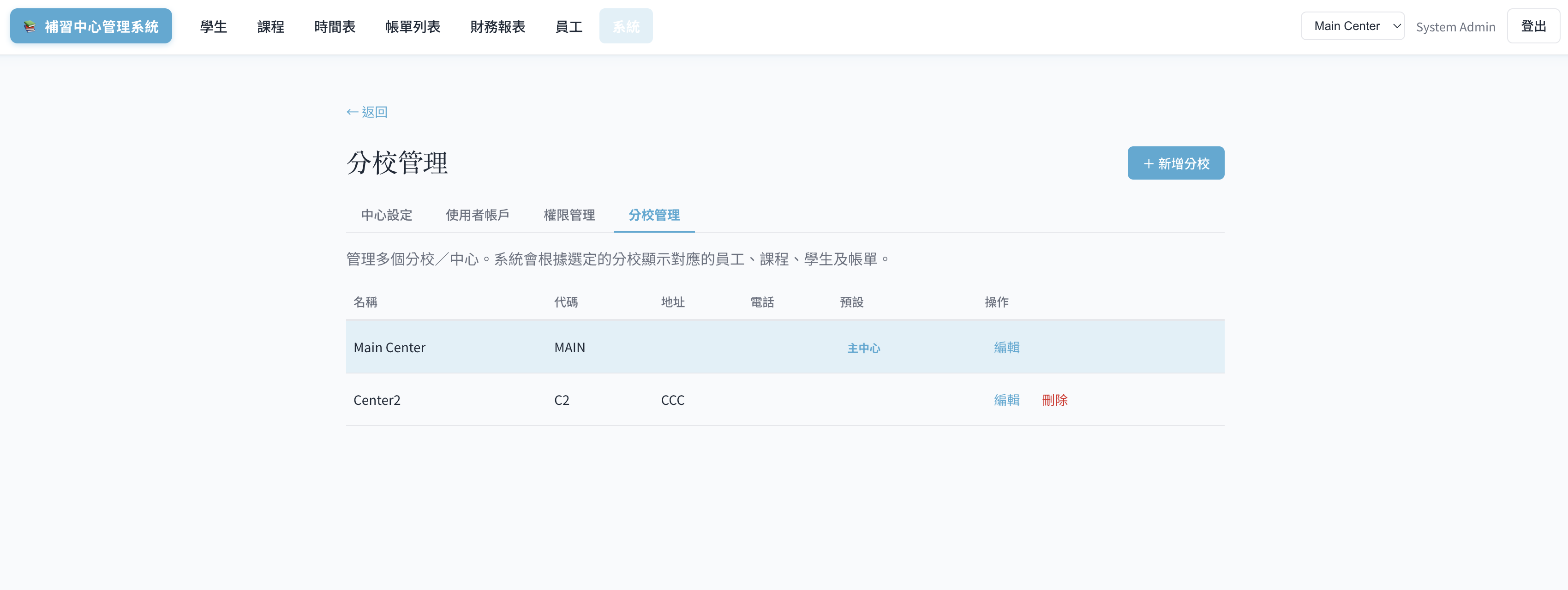Click 編輯 for Center2 row
The width and height of the screenshot is (1568, 590).
1007,400
